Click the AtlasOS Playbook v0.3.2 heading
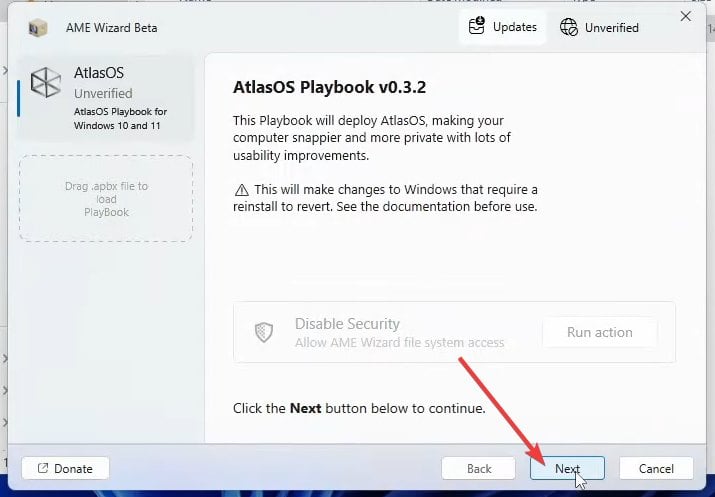The height and width of the screenshot is (497, 715). pyautogui.click(x=329, y=86)
